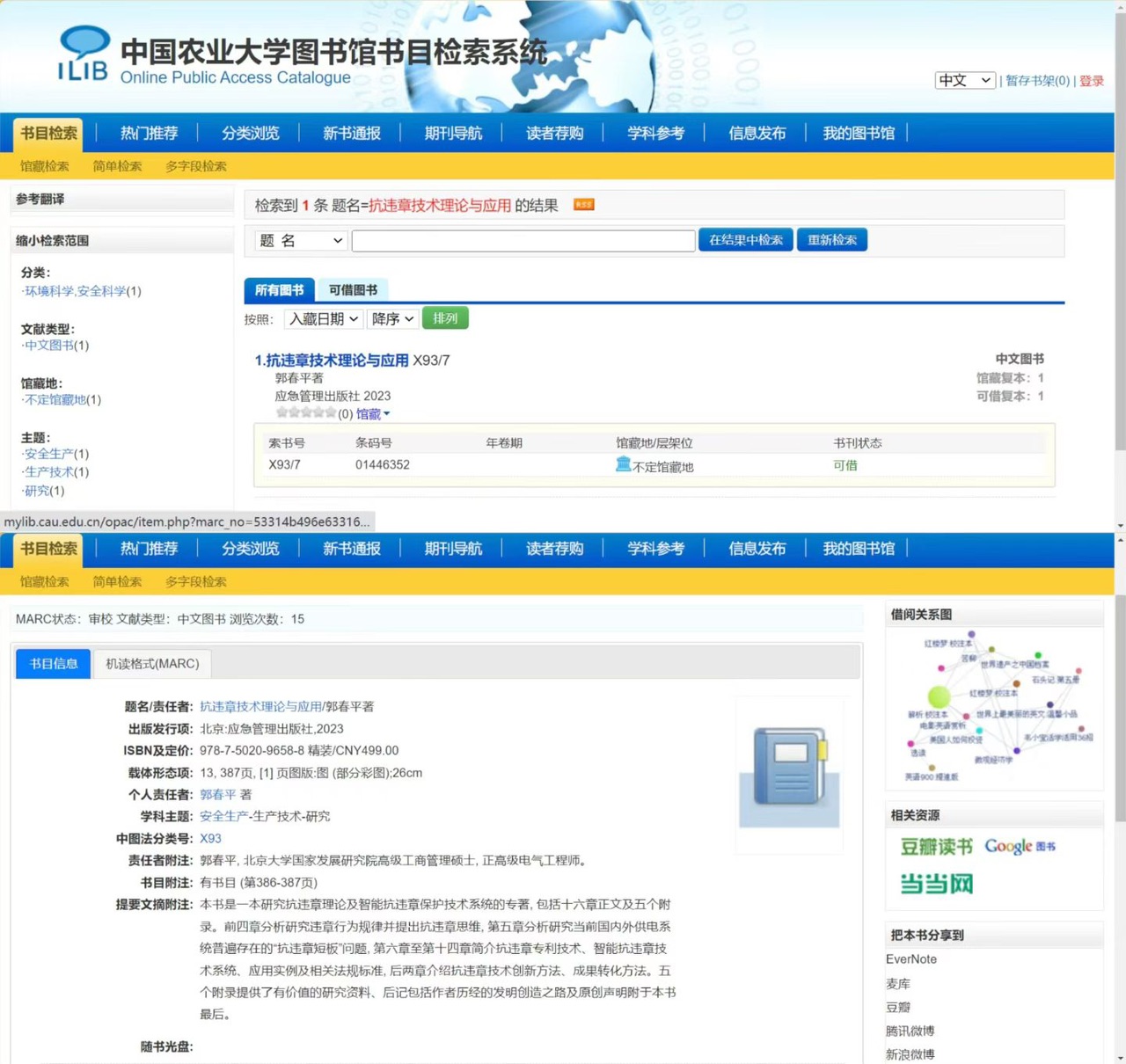Screen dimensions: 1126x1064
Task: Expand the 题名 search field selector
Action: (x=301, y=241)
